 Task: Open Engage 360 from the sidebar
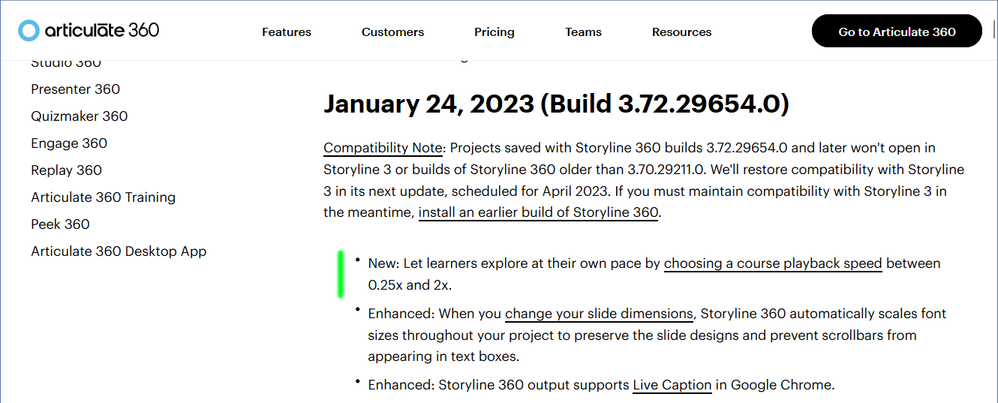[69, 143]
